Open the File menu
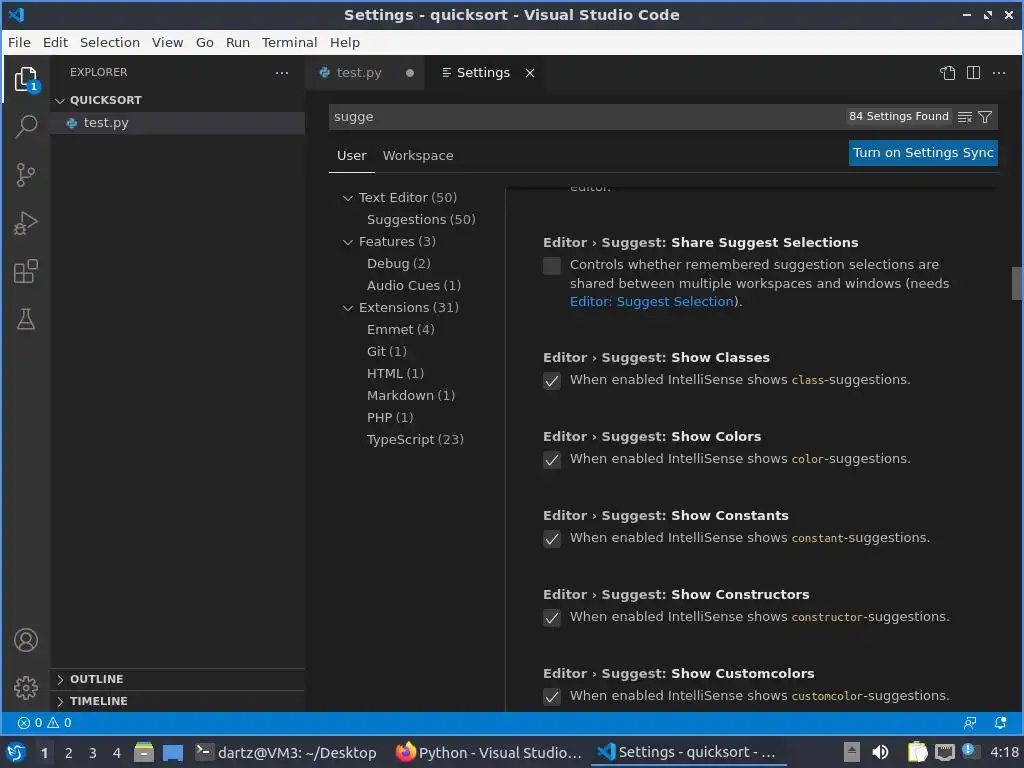1024x768 pixels. (x=19, y=42)
